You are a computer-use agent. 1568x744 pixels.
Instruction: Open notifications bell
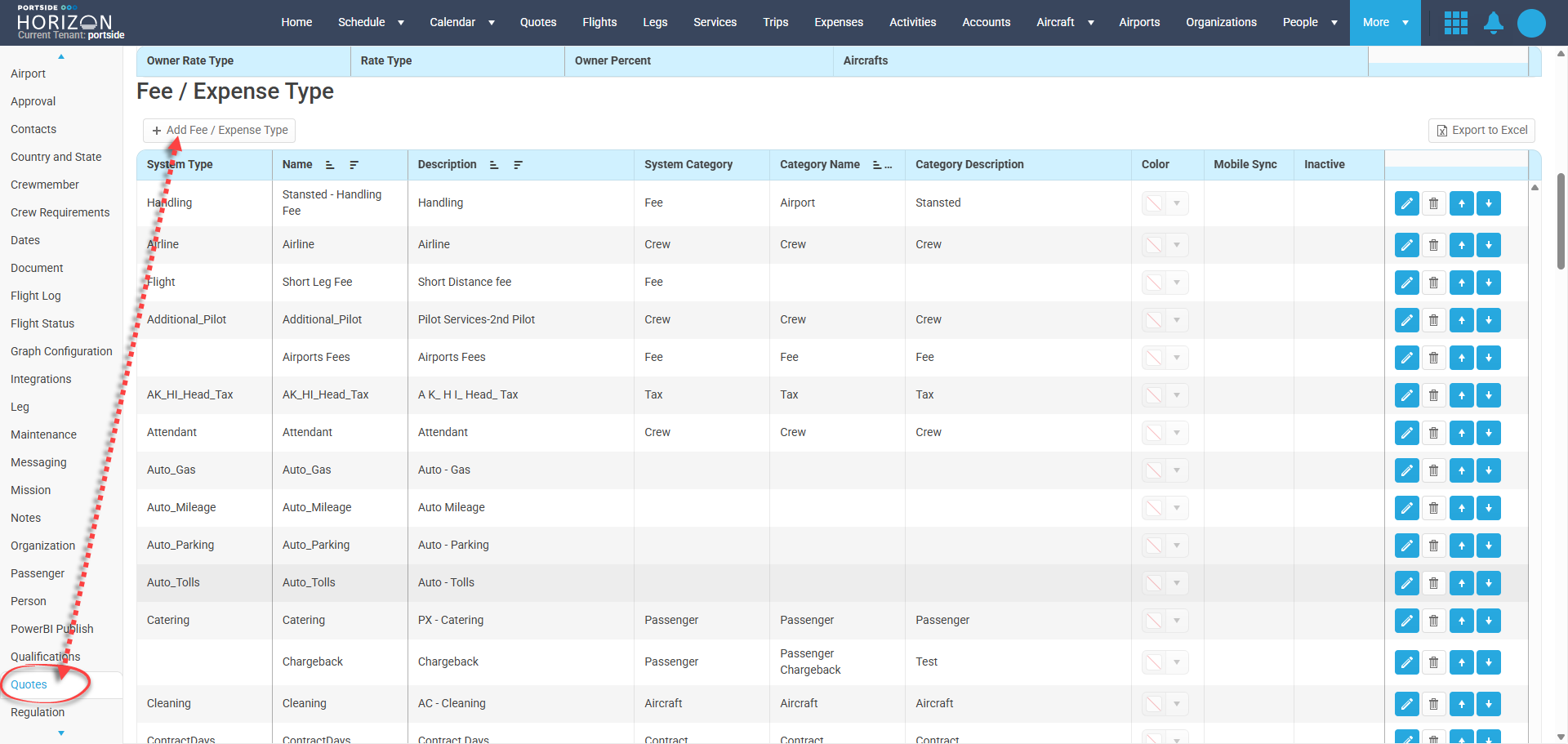click(1493, 23)
